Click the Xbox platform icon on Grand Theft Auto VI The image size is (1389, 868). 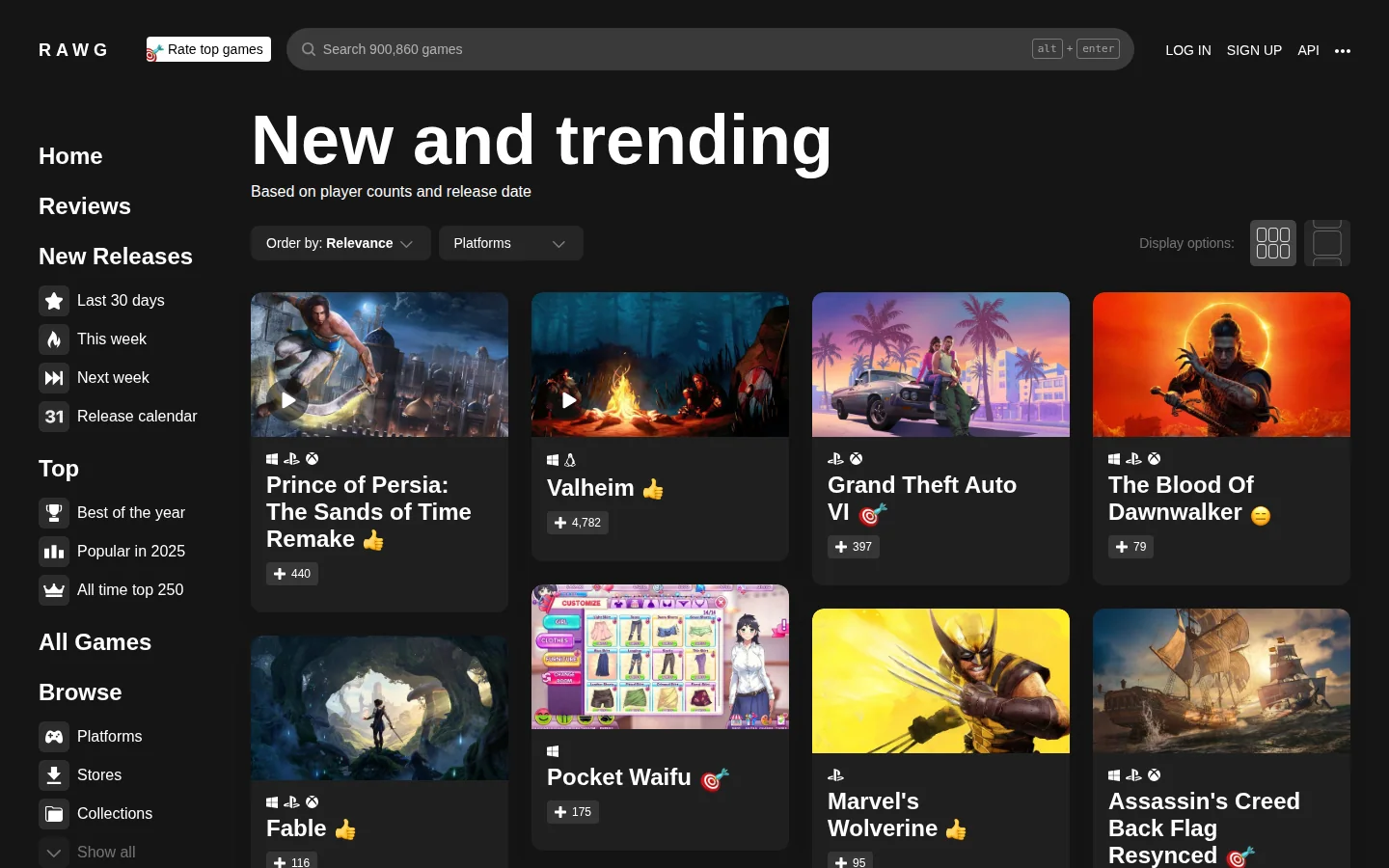tap(857, 459)
